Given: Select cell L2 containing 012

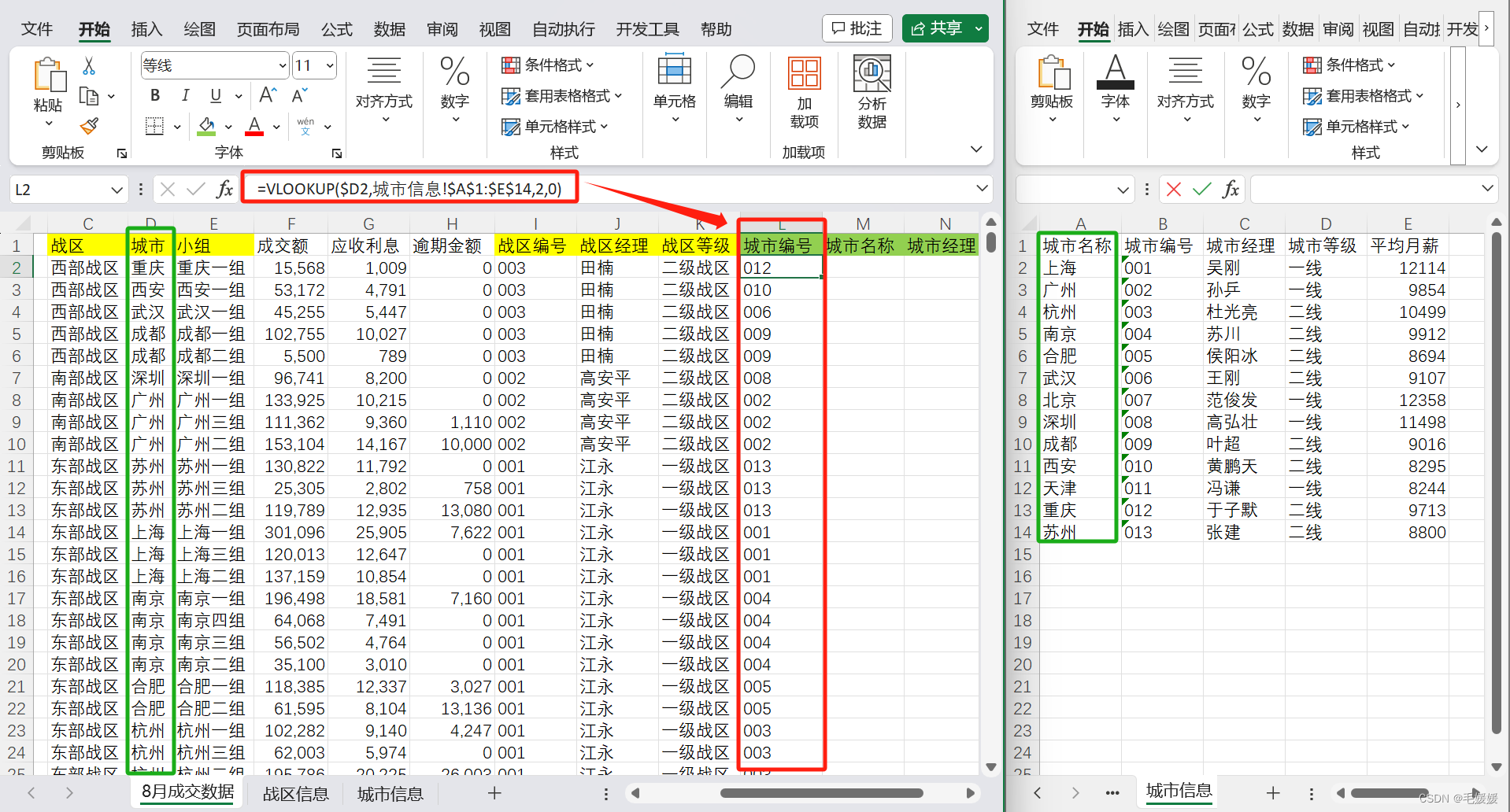Looking at the screenshot, I should (781, 268).
